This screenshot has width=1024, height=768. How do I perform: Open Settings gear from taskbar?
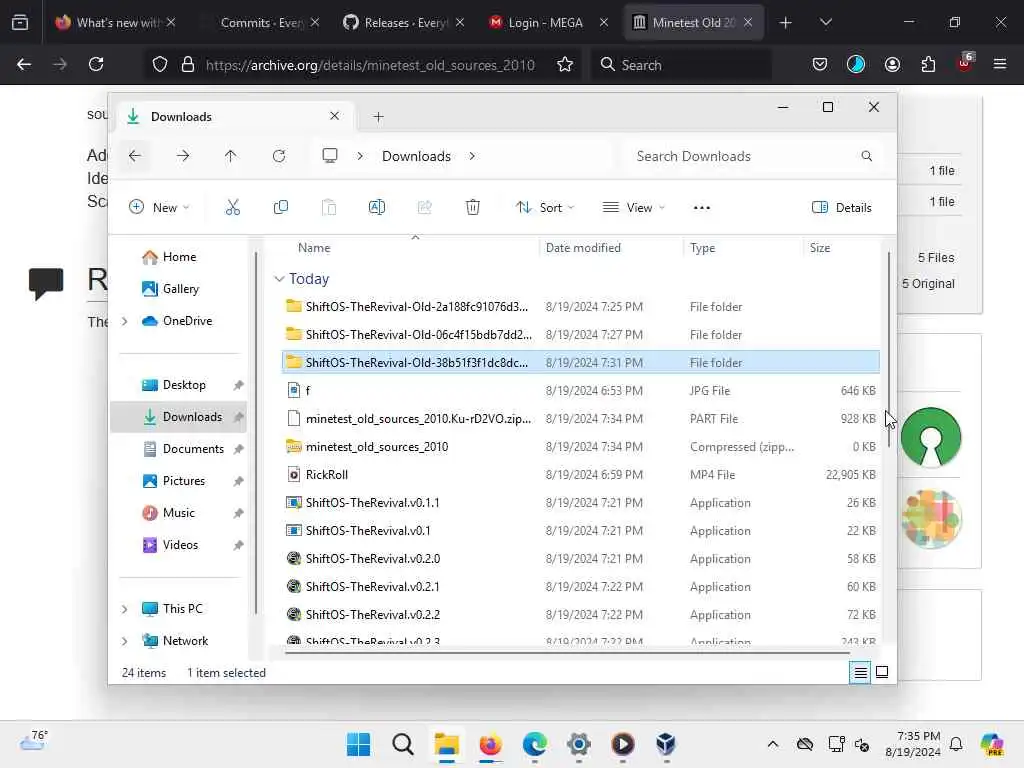pos(579,744)
